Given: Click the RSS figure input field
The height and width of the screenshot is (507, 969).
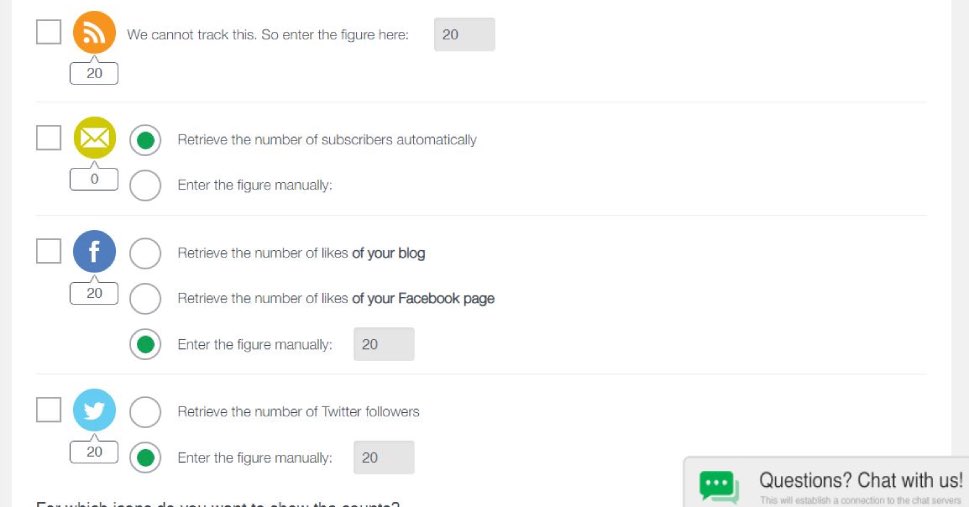Looking at the screenshot, I should point(464,35).
